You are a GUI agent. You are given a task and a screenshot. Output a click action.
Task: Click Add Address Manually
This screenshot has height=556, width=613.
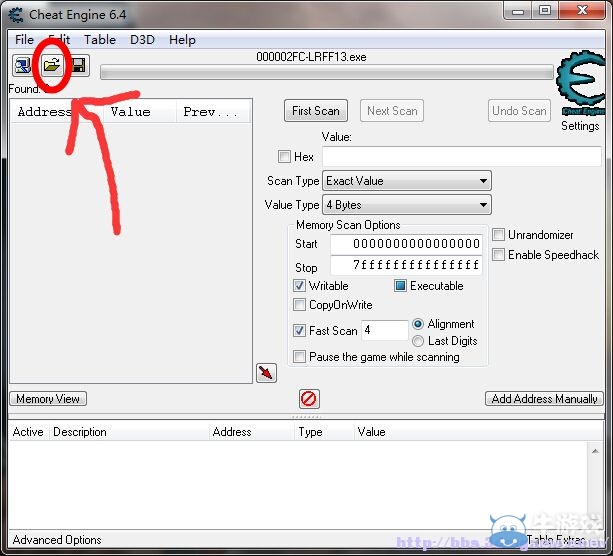click(x=544, y=399)
